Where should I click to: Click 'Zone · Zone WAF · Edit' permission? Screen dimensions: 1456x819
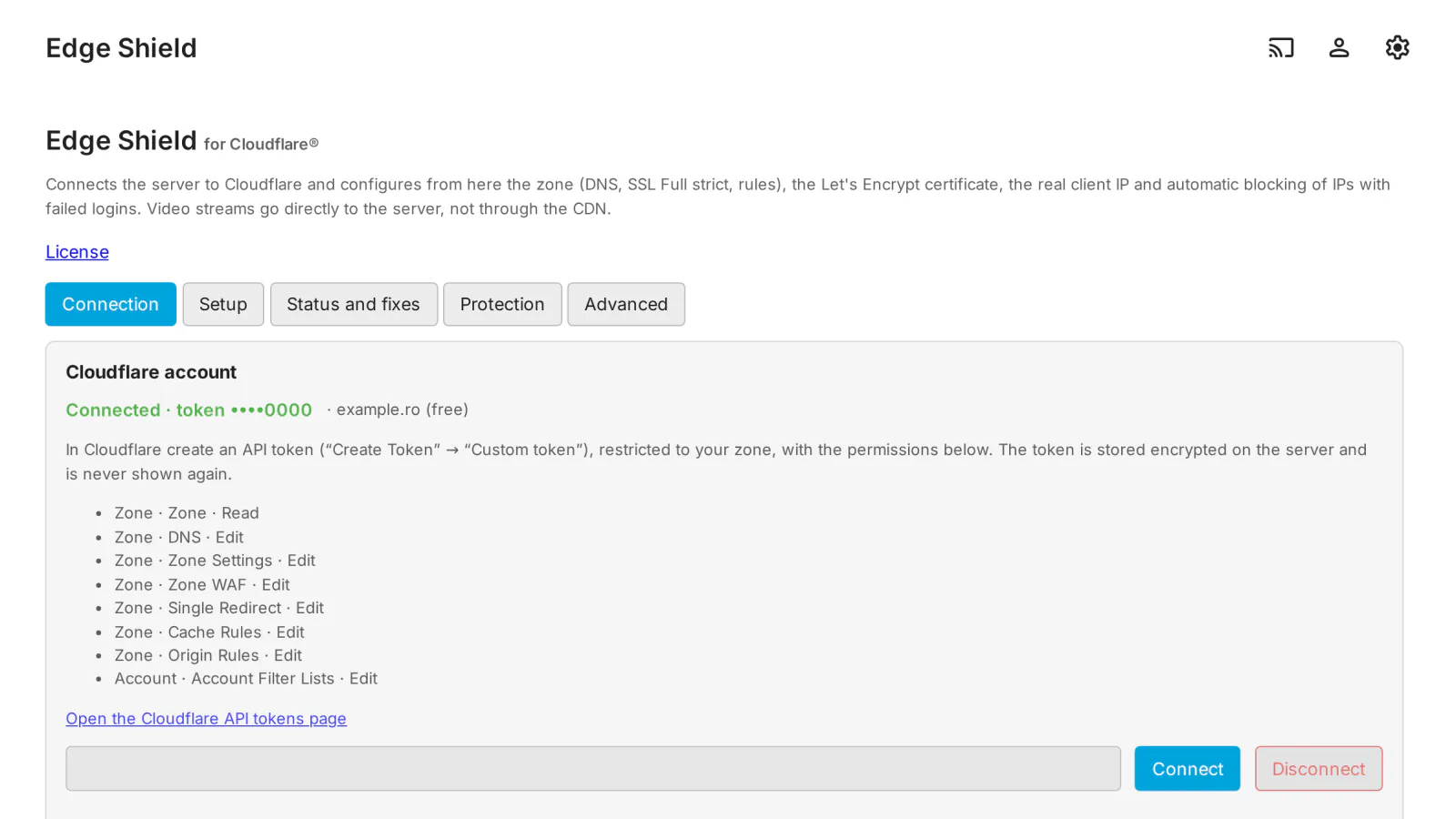[202, 585]
